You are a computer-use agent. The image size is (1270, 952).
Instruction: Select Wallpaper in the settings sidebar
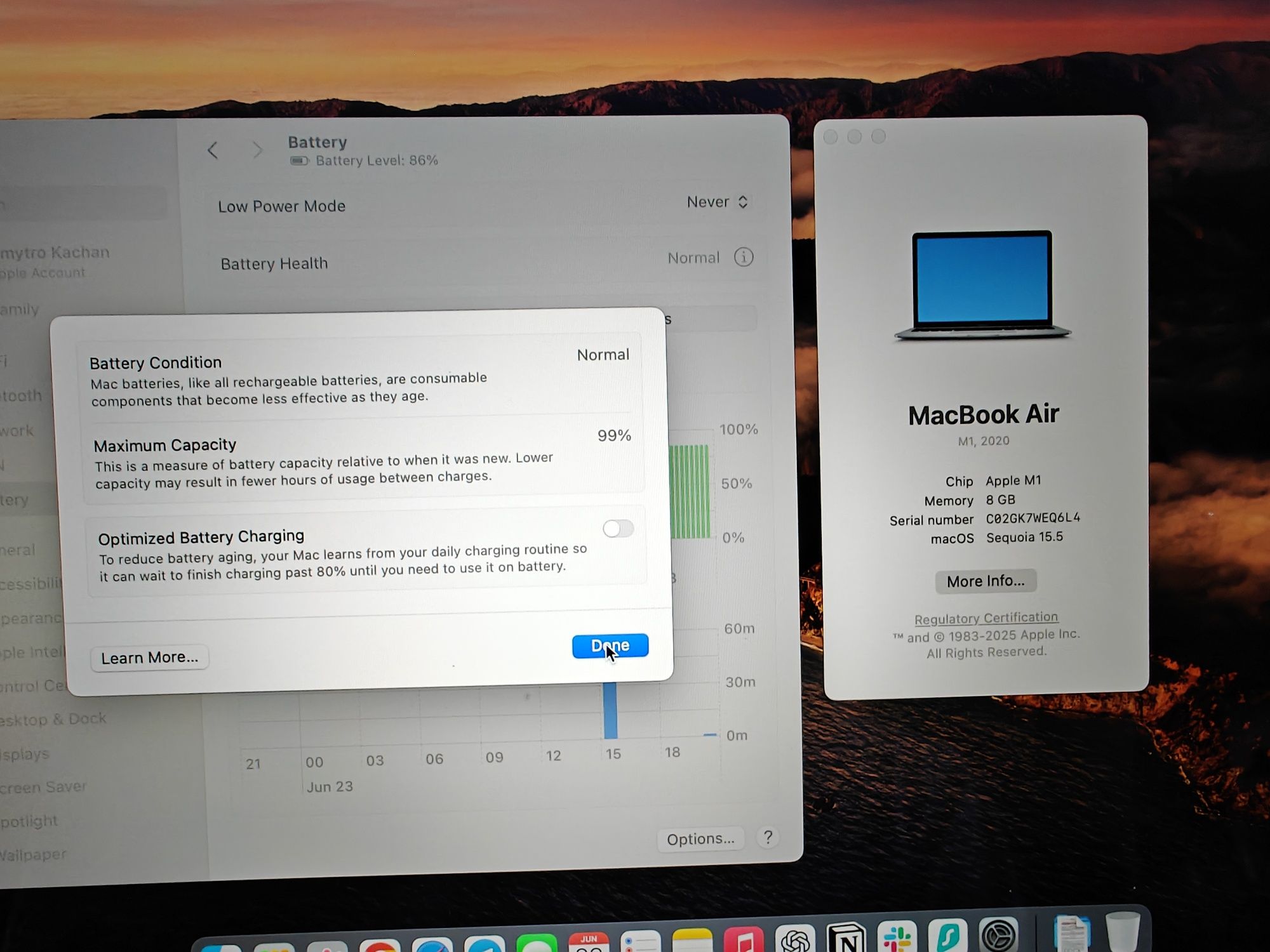pos(33,855)
